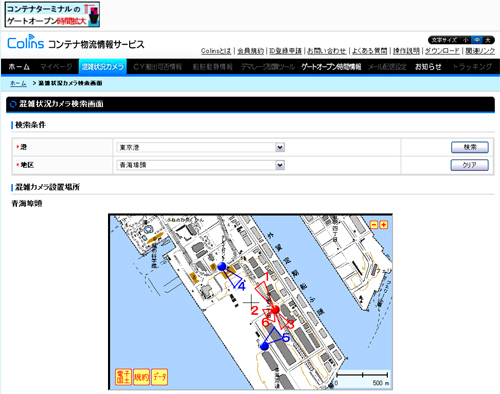The height and width of the screenshot is (394, 500).
Task: Open the マイページ nav tab
Action: (56, 67)
